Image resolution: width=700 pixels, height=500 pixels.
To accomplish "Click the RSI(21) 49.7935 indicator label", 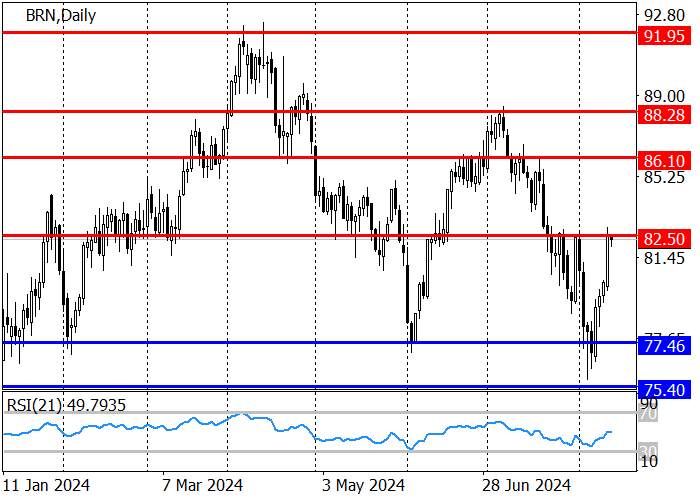I will point(66,405).
